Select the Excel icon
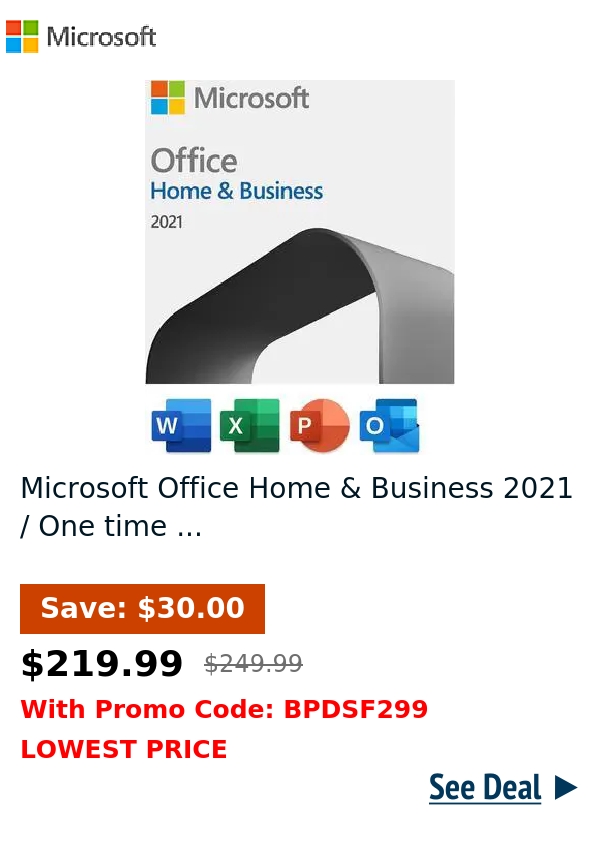The width and height of the screenshot is (600, 863). pos(250,424)
